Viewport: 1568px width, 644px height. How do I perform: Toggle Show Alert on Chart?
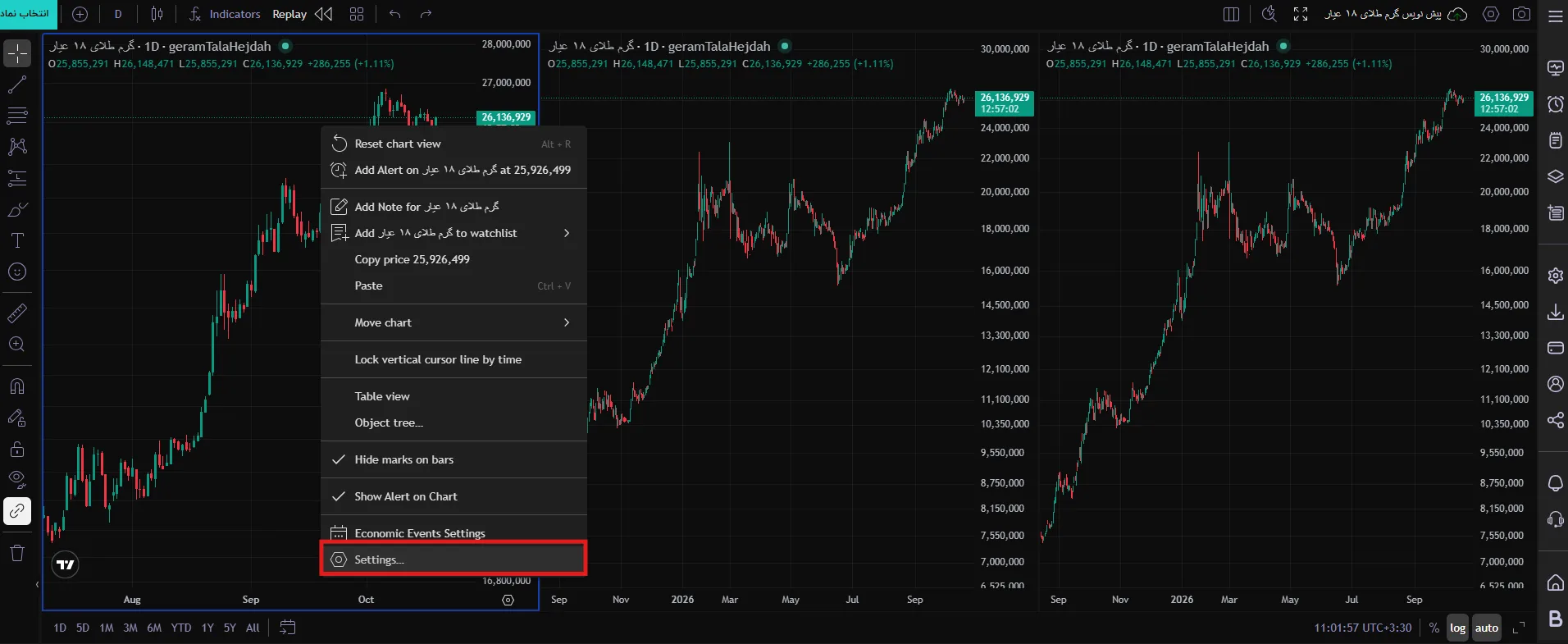click(x=454, y=496)
